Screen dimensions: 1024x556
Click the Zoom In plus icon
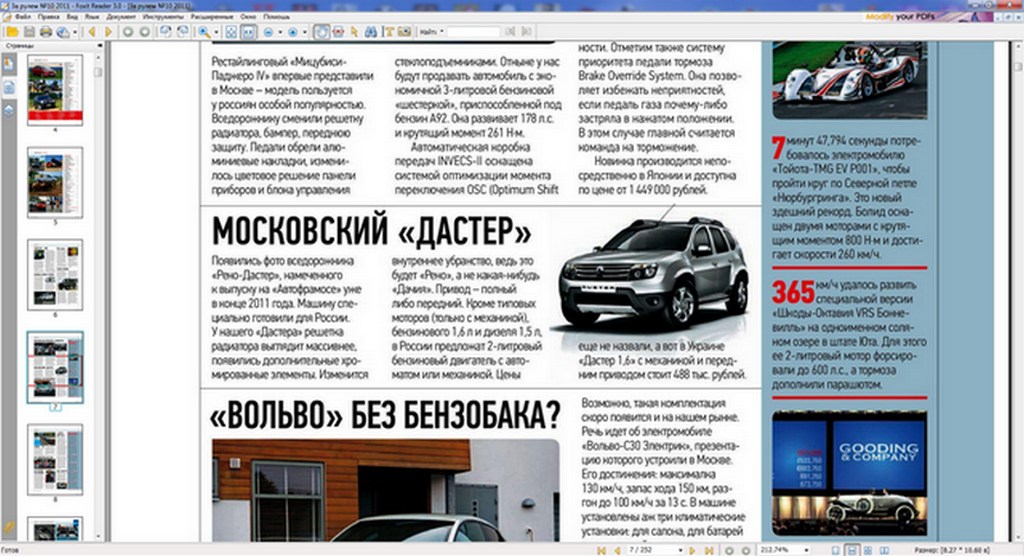(x=293, y=31)
